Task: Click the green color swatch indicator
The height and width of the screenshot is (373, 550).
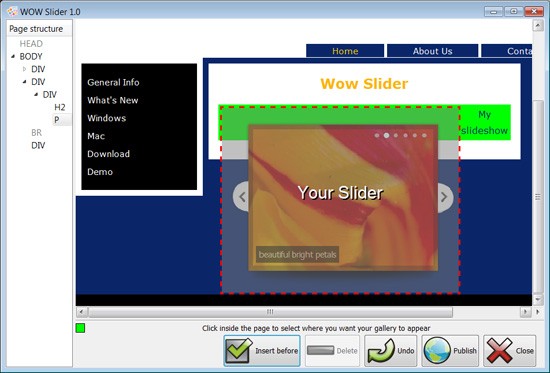Action: (80, 328)
